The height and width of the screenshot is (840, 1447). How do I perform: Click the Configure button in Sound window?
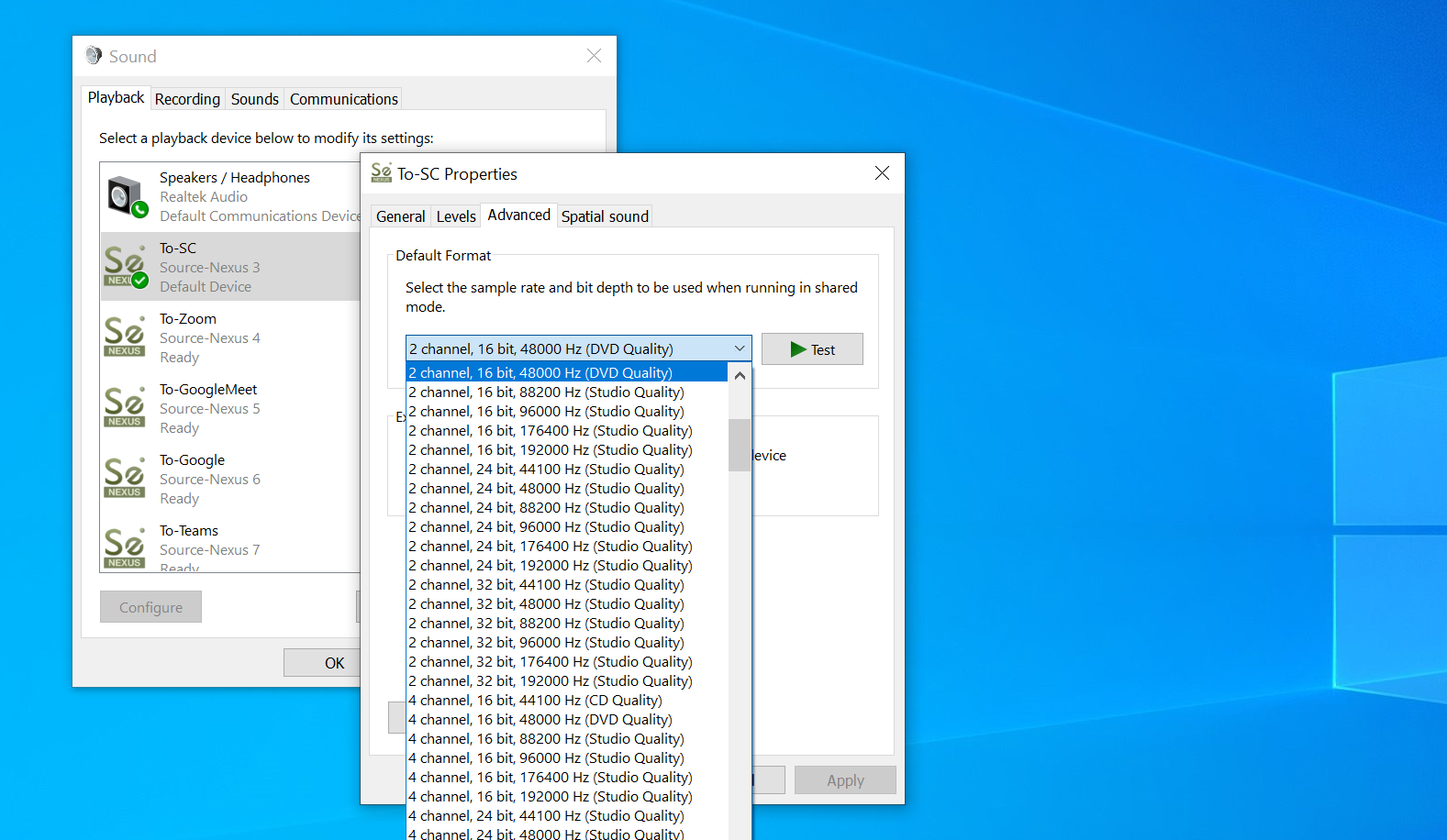pos(150,607)
